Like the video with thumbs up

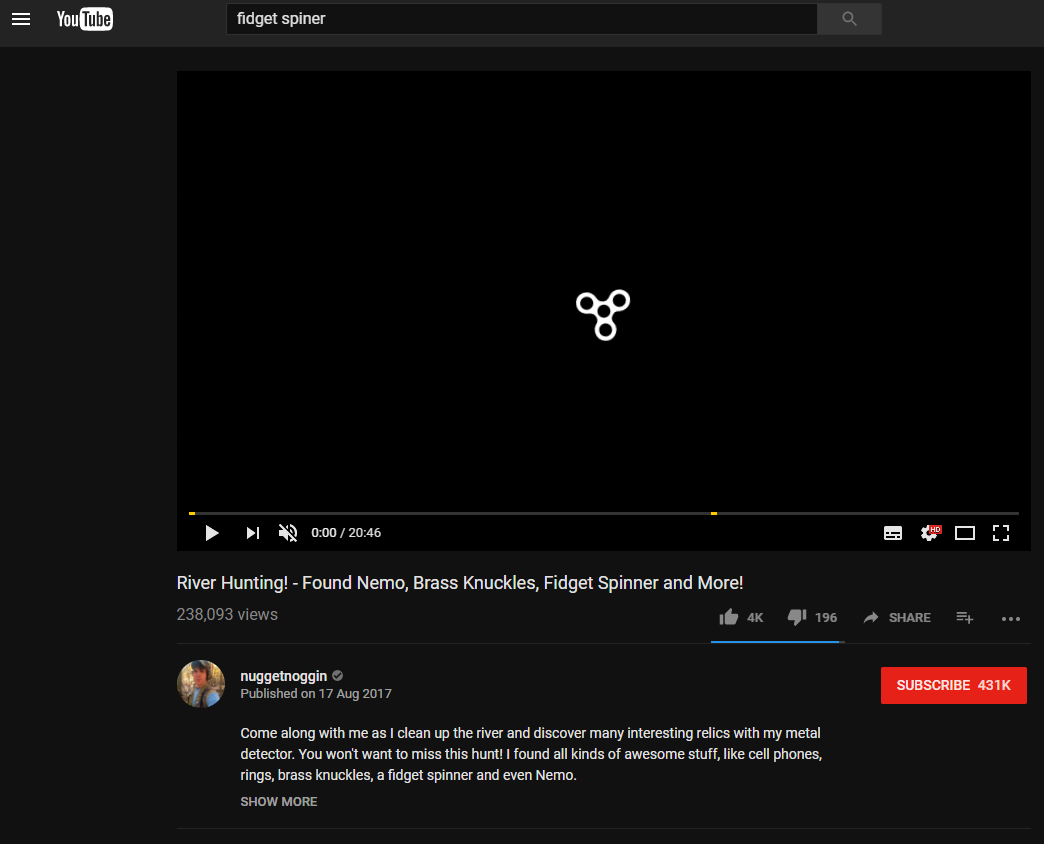click(x=729, y=617)
